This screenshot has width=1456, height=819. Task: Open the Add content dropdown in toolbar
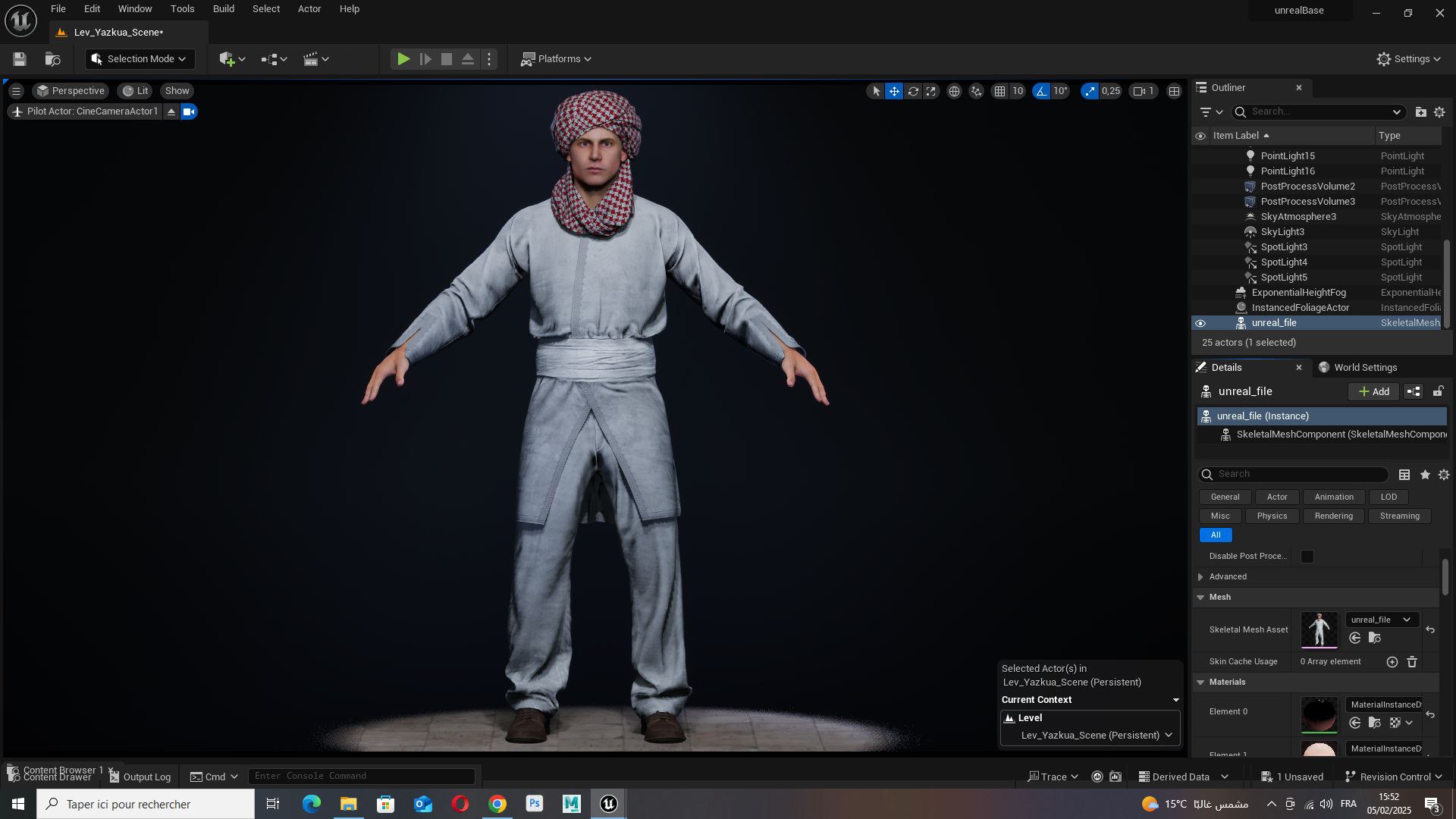232,59
